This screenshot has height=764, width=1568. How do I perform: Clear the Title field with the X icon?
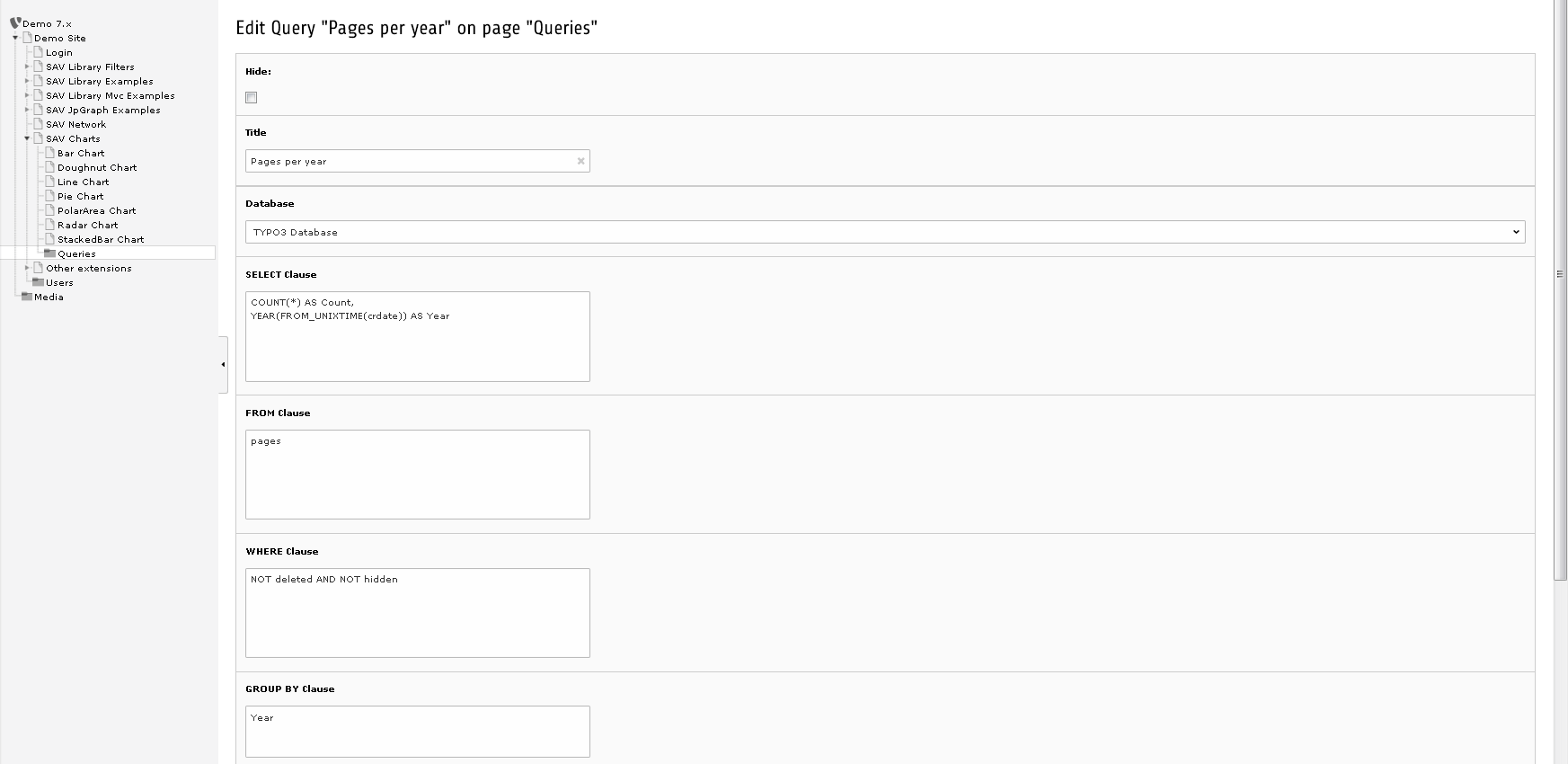click(580, 162)
